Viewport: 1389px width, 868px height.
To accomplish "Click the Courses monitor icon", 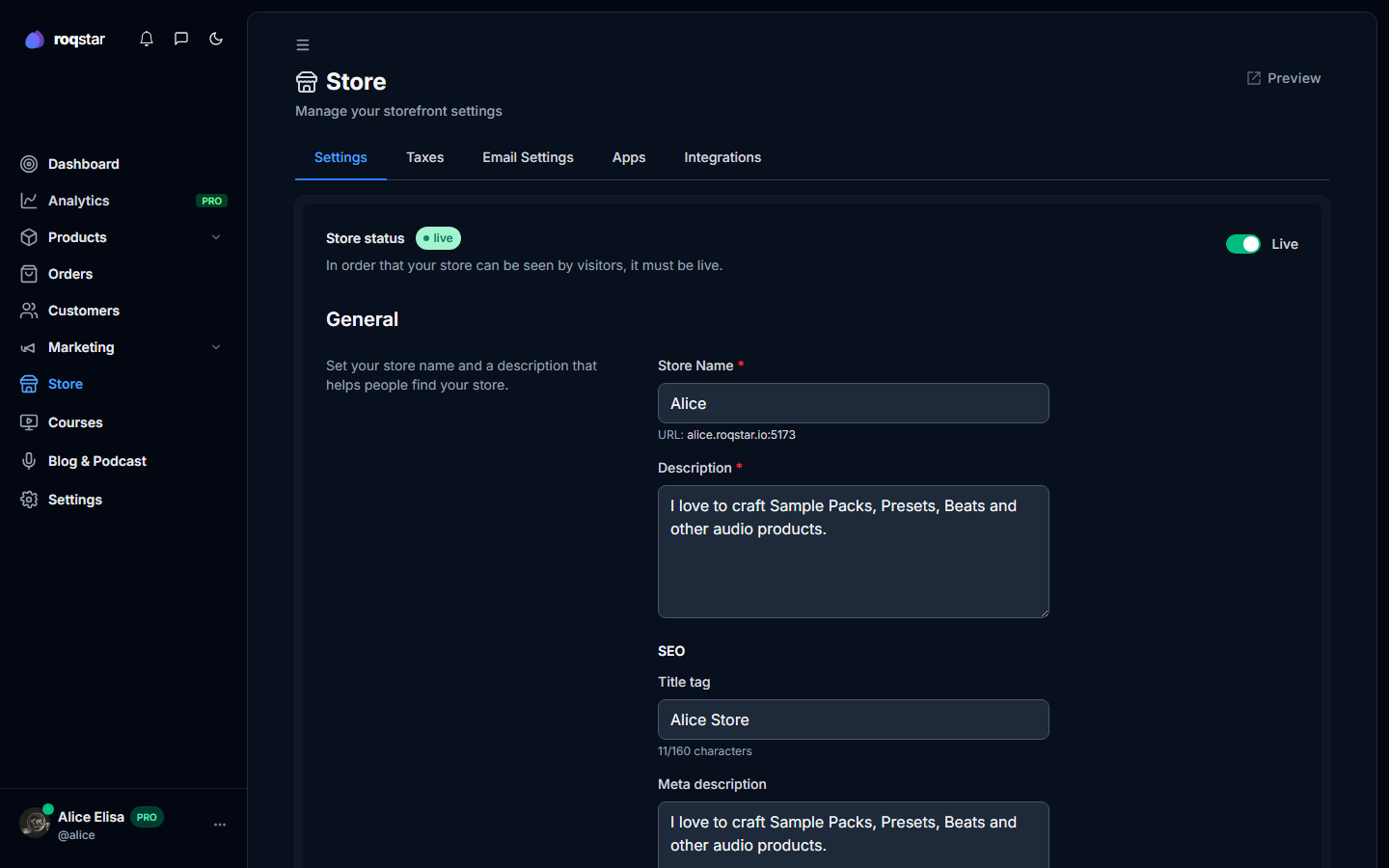I will (x=29, y=422).
